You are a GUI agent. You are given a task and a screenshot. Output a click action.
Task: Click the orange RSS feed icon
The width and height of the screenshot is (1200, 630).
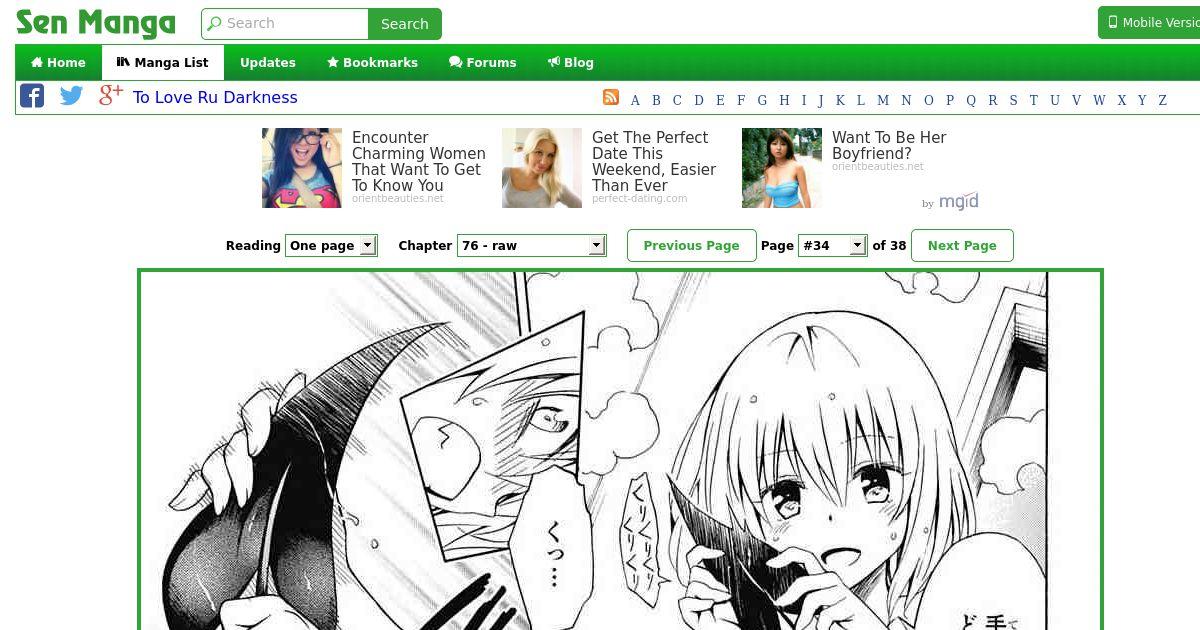(x=611, y=97)
